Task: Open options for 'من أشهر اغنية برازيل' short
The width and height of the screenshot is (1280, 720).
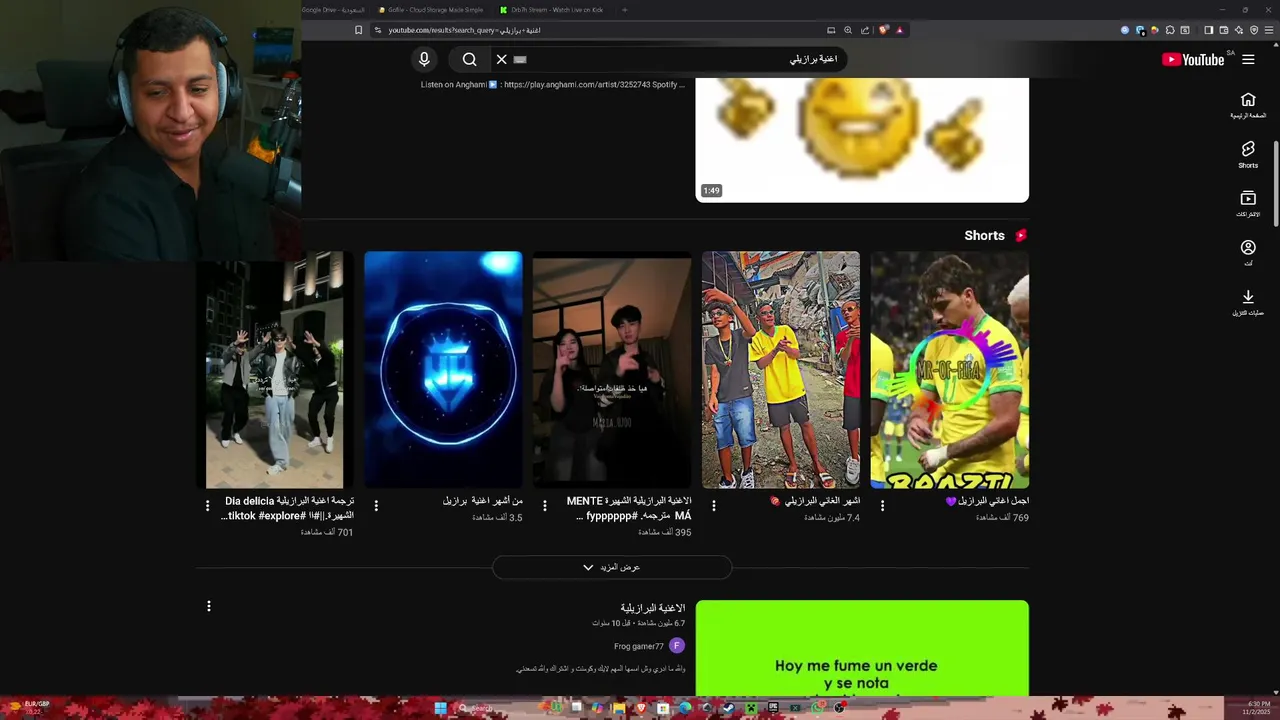Action: pyautogui.click(x=376, y=506)
